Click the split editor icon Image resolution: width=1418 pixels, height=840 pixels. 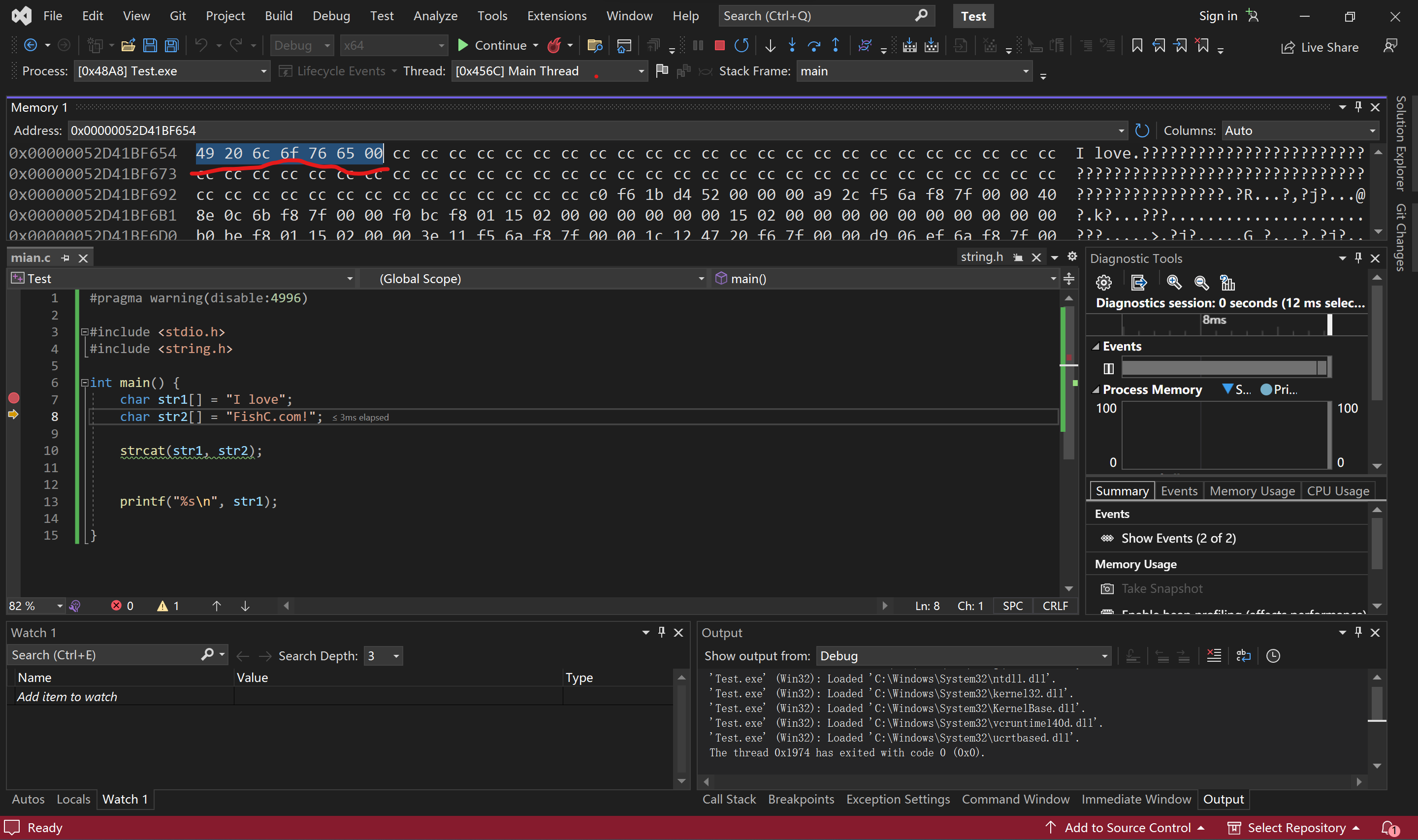tap(1069, 279)
